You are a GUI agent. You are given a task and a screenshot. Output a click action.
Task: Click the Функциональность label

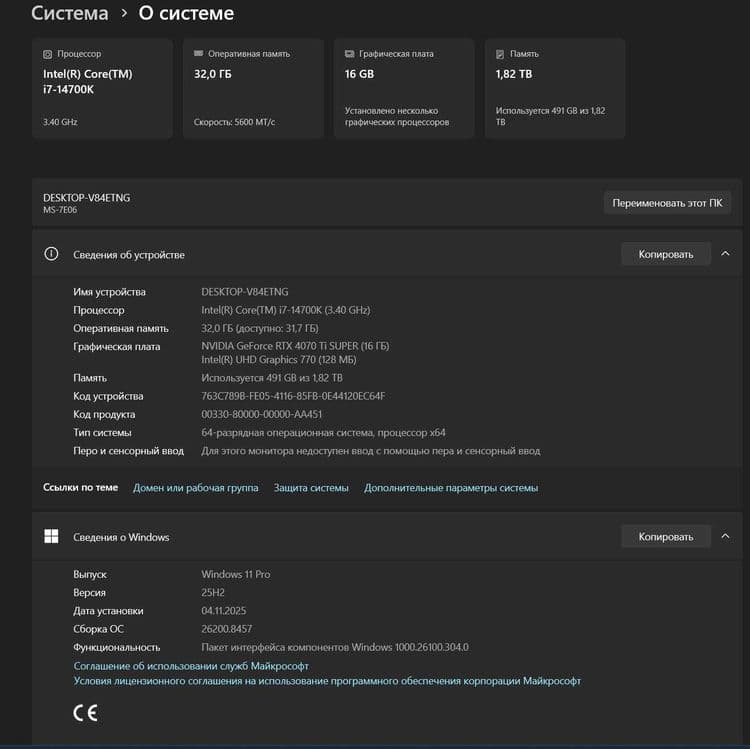click(116, 647)
